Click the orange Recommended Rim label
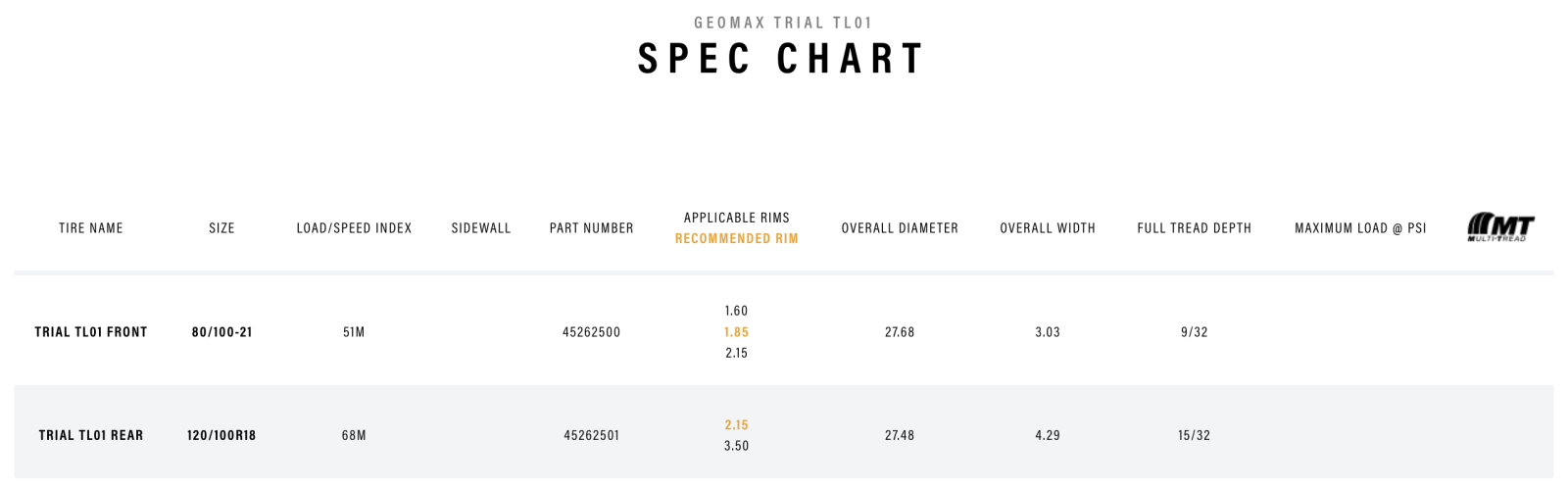The image size is (1568, 490). pyautogui.click(x=737, y=239)
